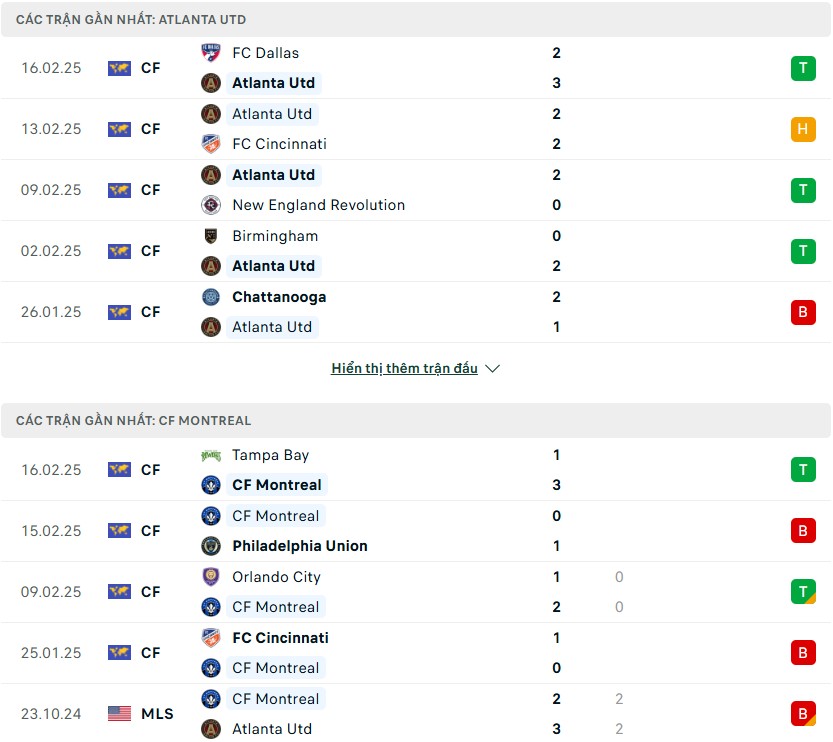Click green T badge for FC Dallas match

click(x=803, y=68)
